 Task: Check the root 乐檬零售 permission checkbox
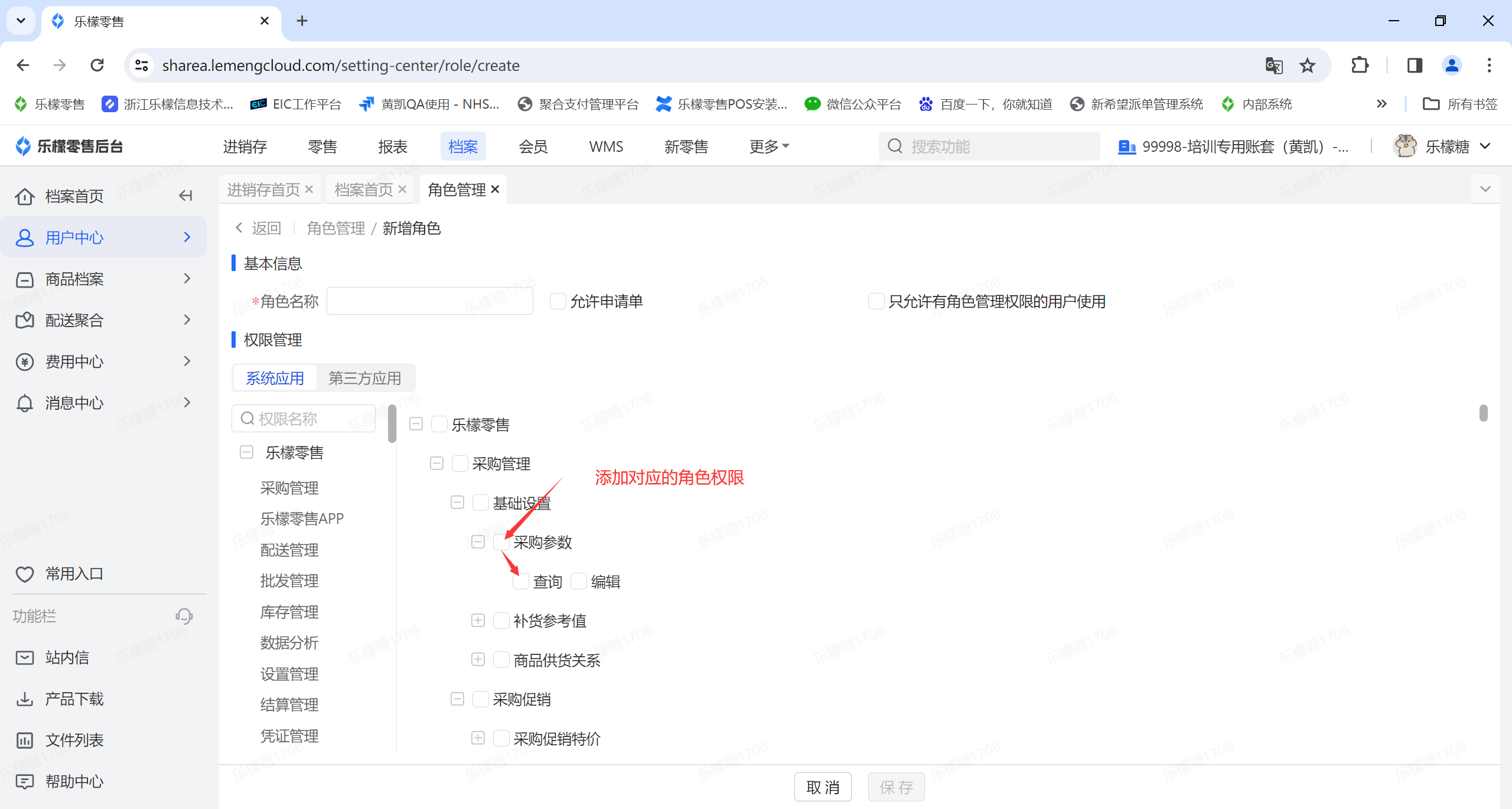click(x=439, y=424)
